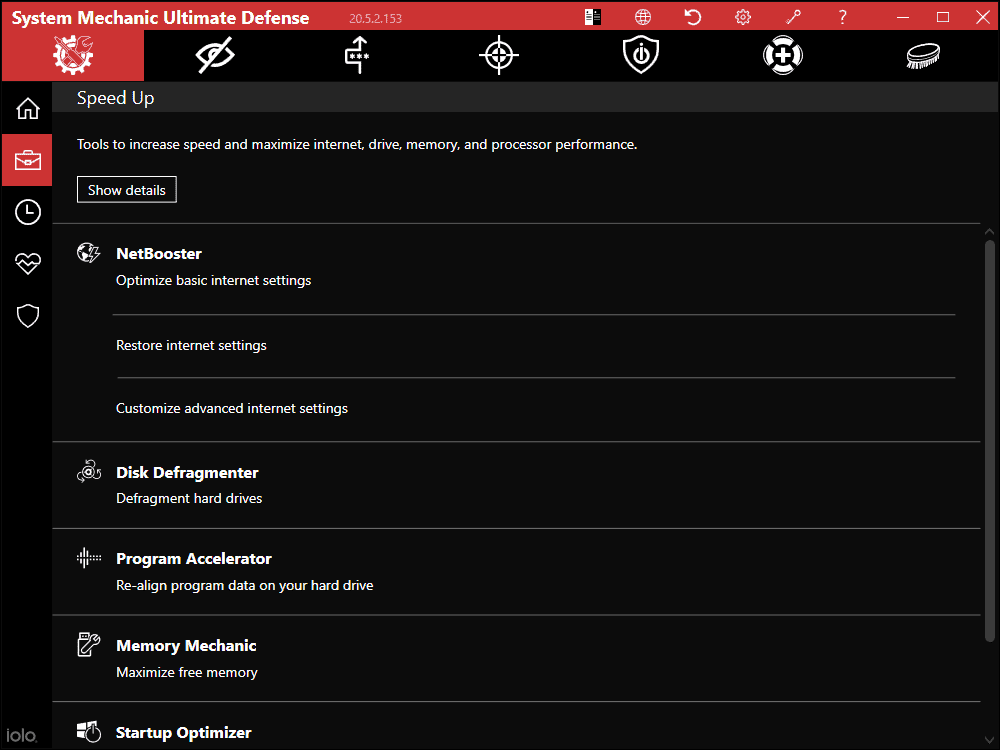
Task: Click the Show details button
Action: tap(126, 189)
